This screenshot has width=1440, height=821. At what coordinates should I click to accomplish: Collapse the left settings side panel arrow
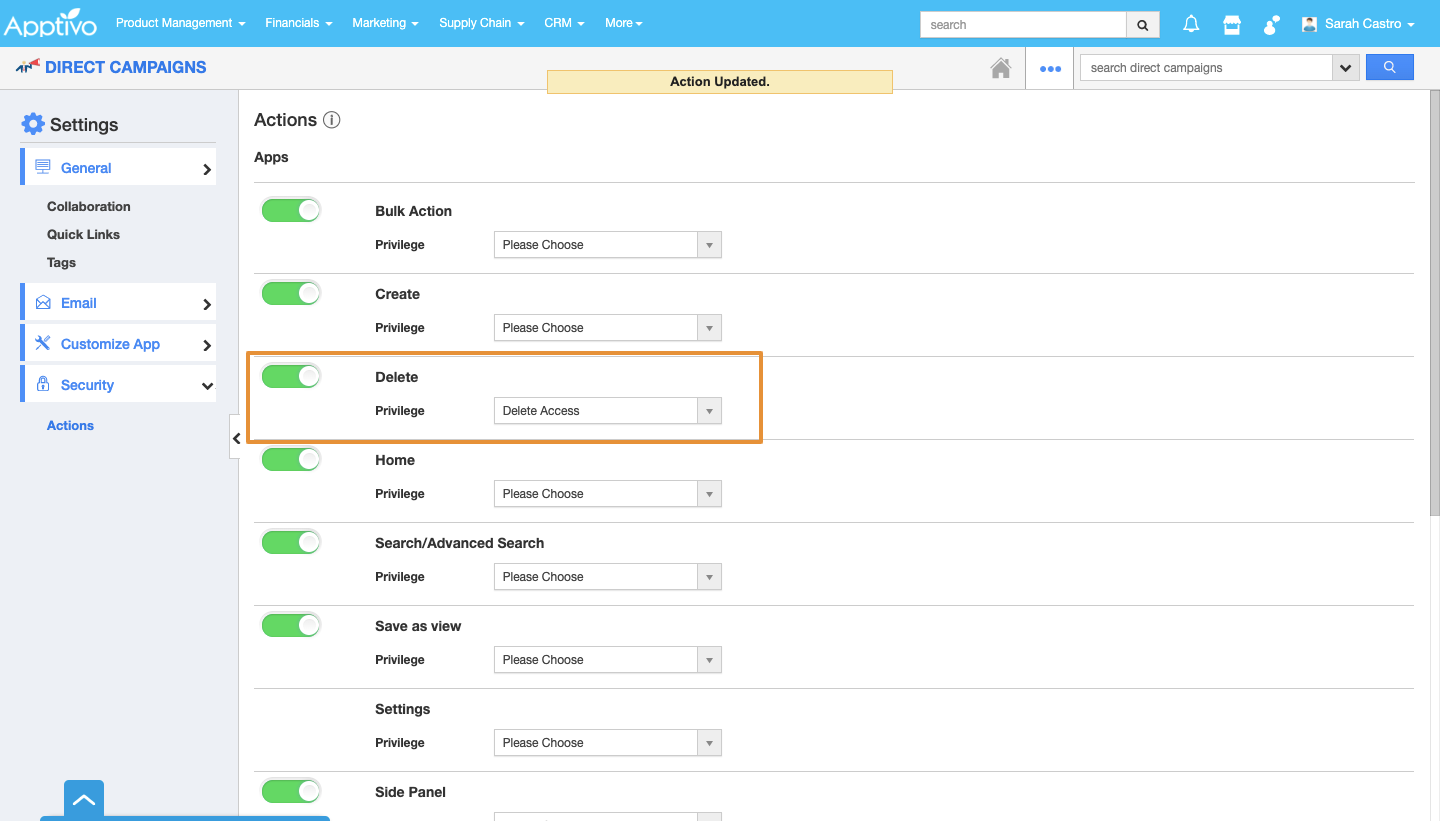(236, 438)
